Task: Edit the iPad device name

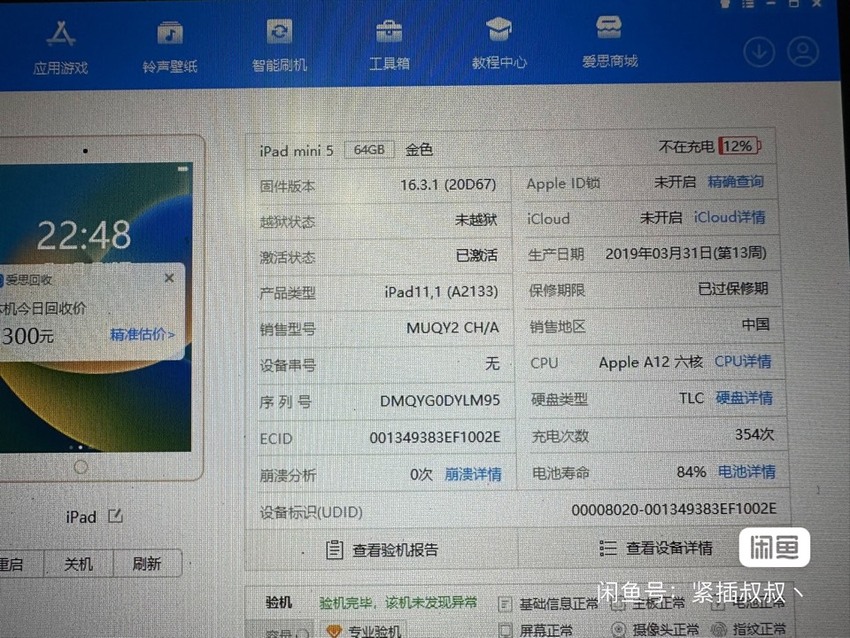Action: click(x=115, y=515)
